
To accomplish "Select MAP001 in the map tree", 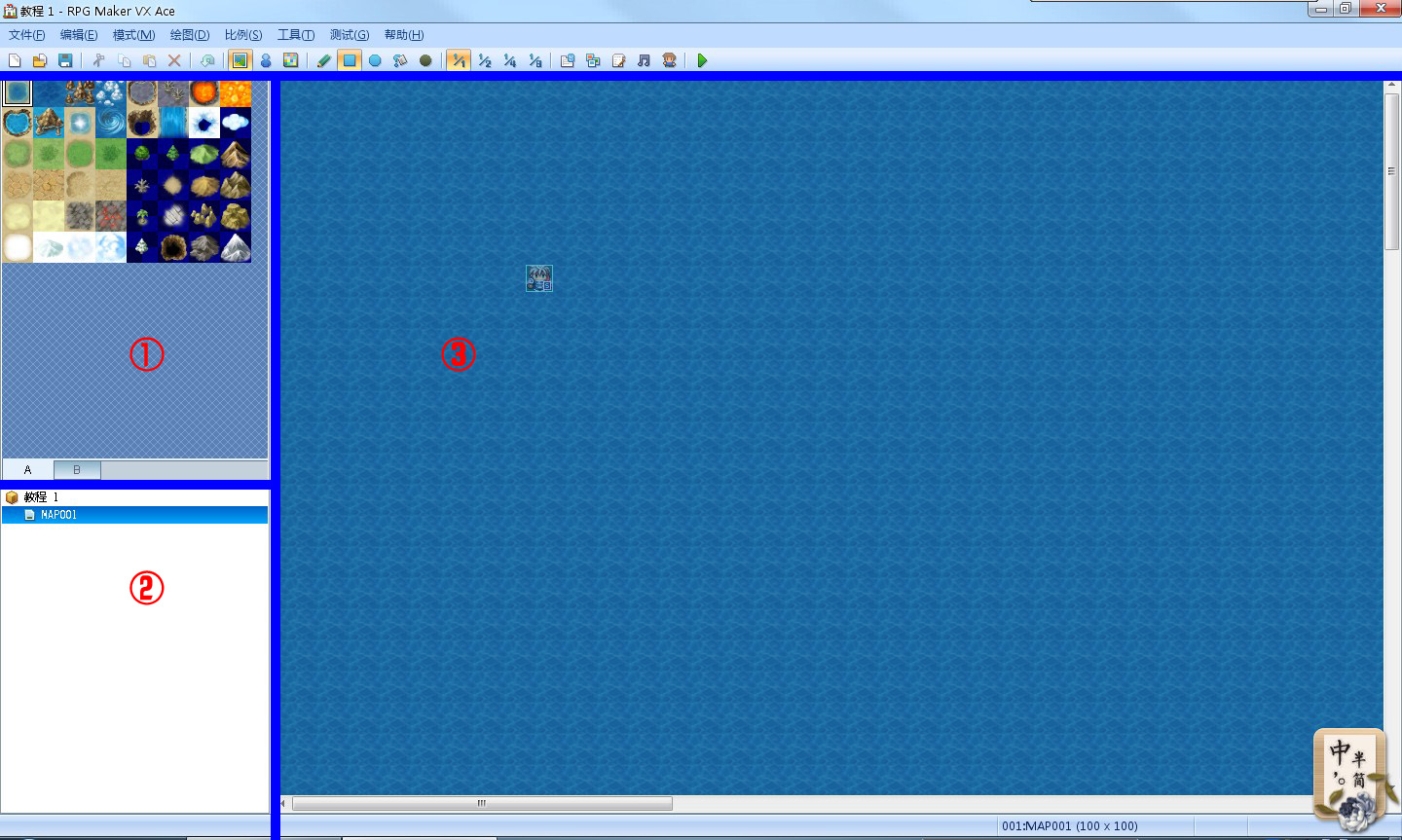I will 134,515.
